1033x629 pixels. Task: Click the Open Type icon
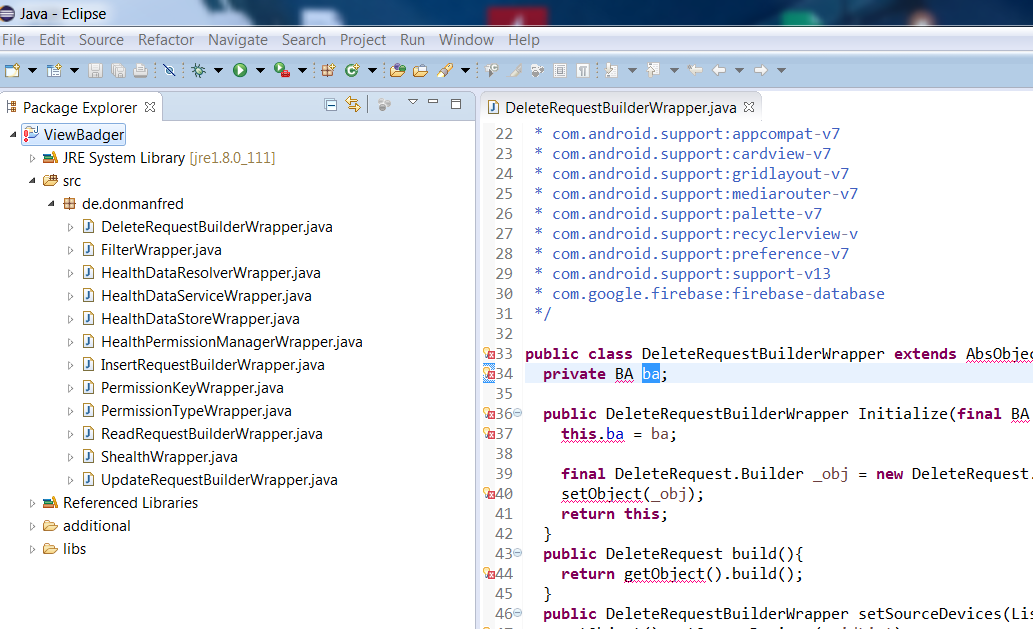(397, 70)
